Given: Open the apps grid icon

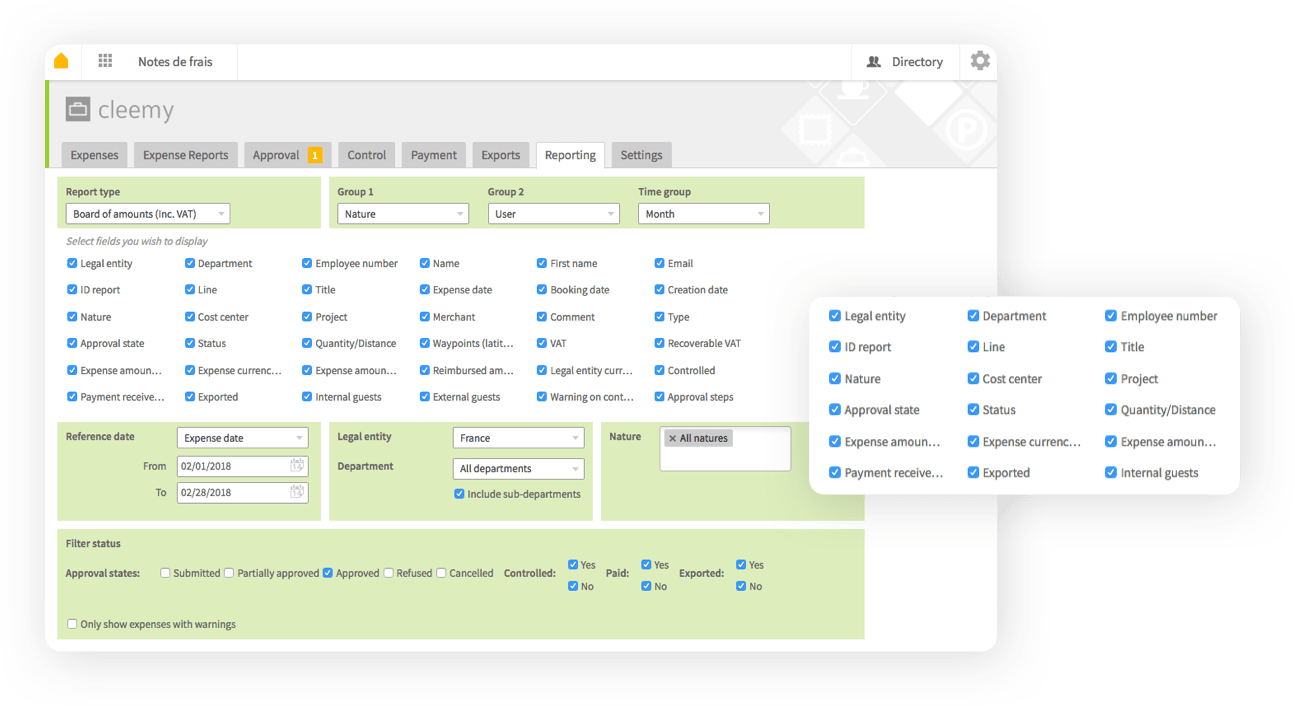Looking at the screenshot, I should click(x=105, y=61).
